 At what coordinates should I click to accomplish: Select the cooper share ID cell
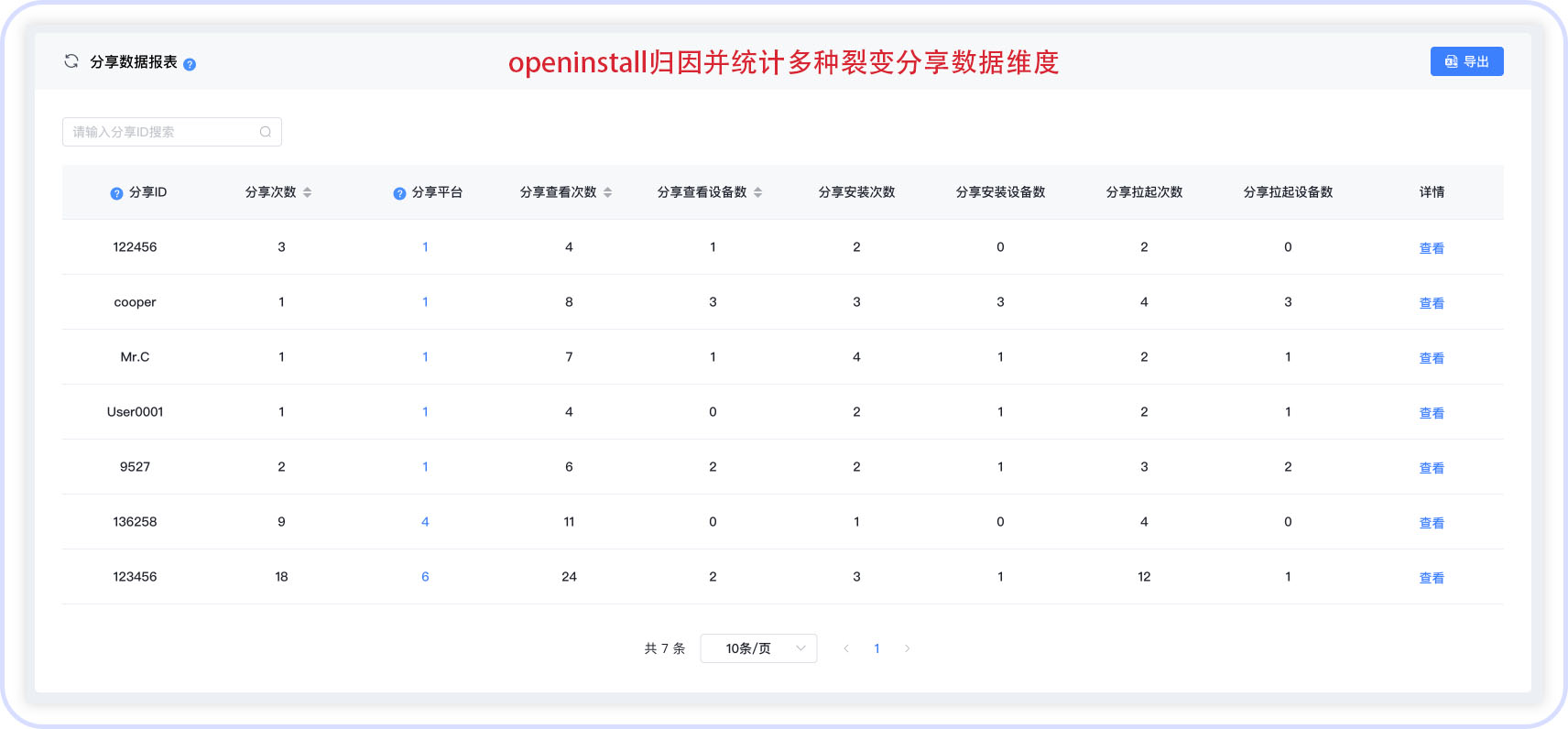click(x=135, y=302)
